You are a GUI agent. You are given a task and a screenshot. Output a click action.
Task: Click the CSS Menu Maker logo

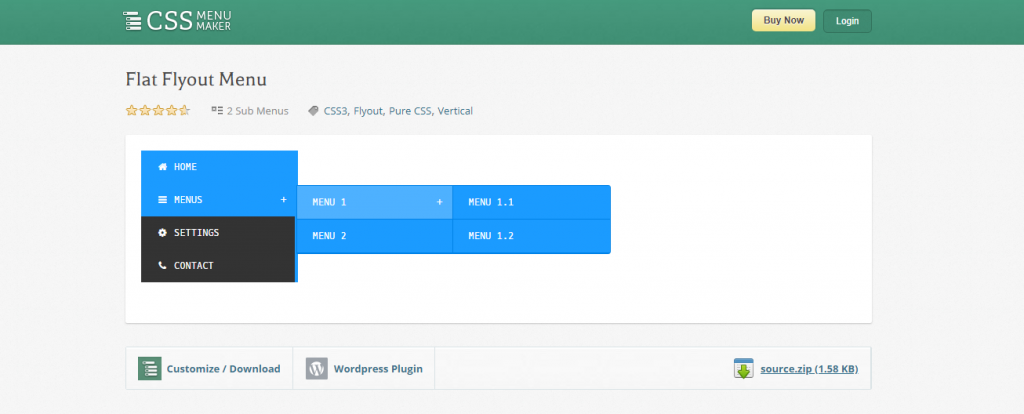pos(177,21)
